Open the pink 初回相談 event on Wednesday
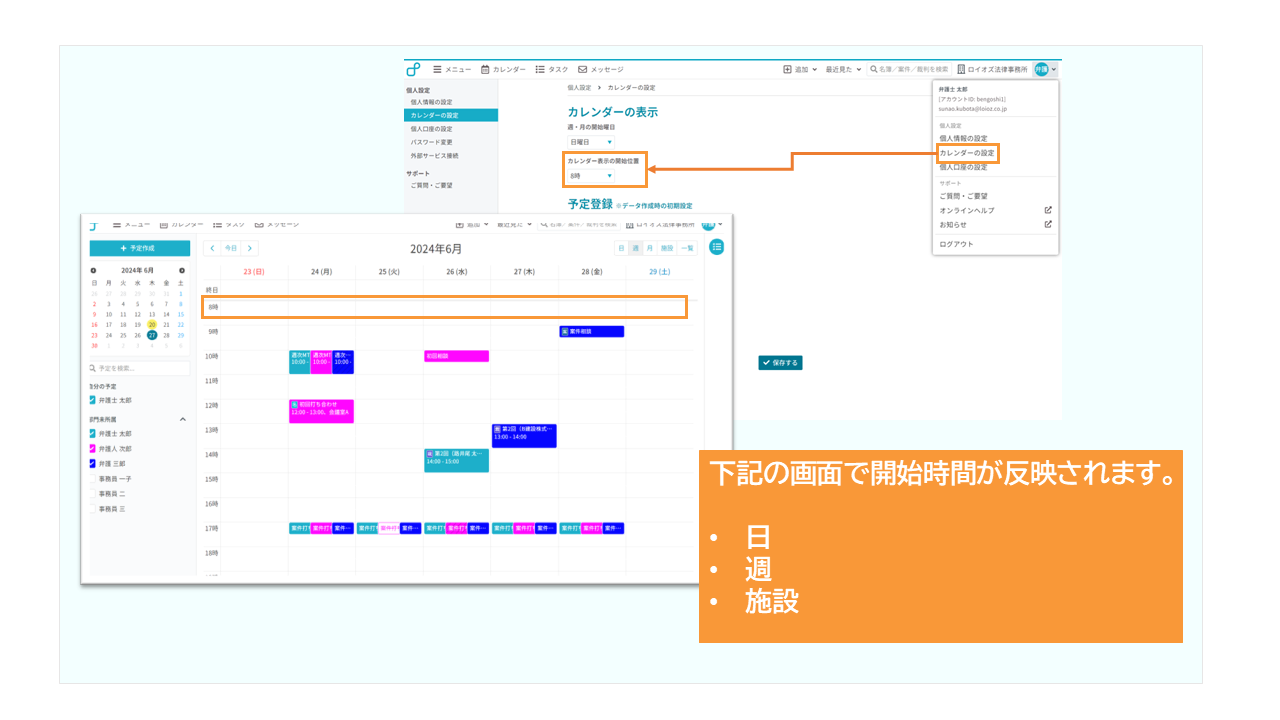The height and width of the screenshot is (720, 1280). (457, 356)
